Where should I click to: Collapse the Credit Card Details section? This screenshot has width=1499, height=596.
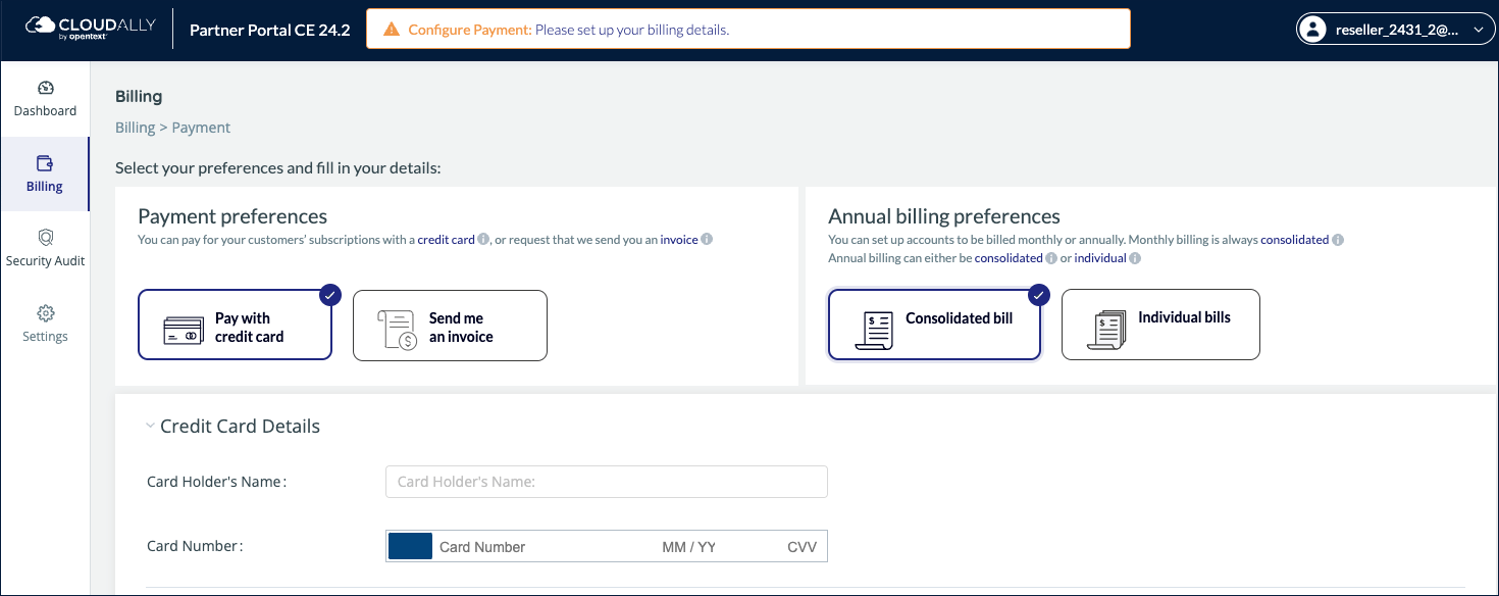coord(150,426)
